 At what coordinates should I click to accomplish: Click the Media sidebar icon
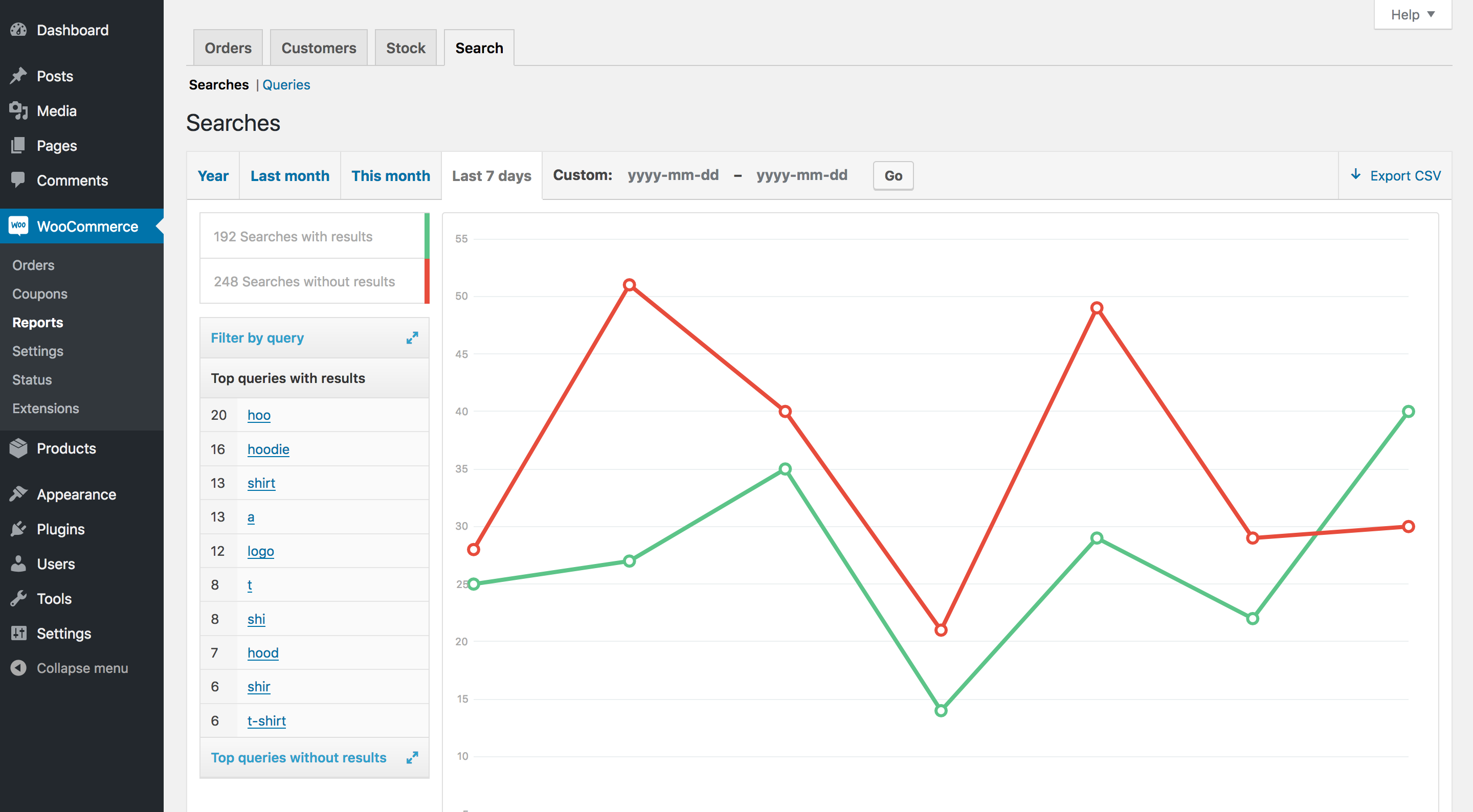20,110
